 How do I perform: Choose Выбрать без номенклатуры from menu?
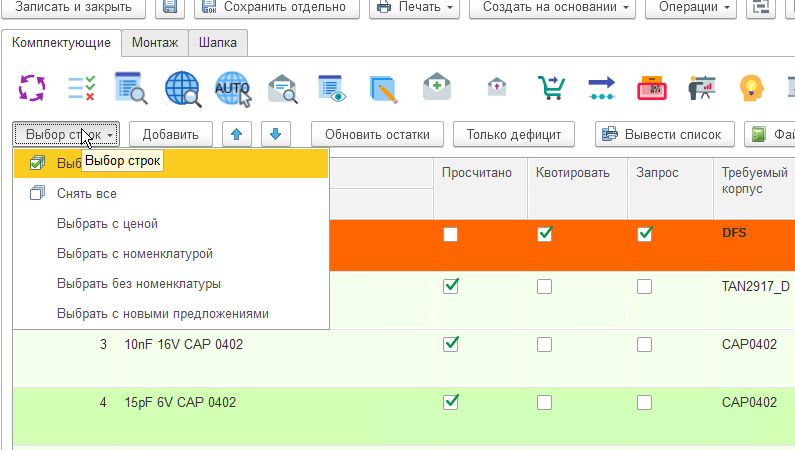coord(138,284)
